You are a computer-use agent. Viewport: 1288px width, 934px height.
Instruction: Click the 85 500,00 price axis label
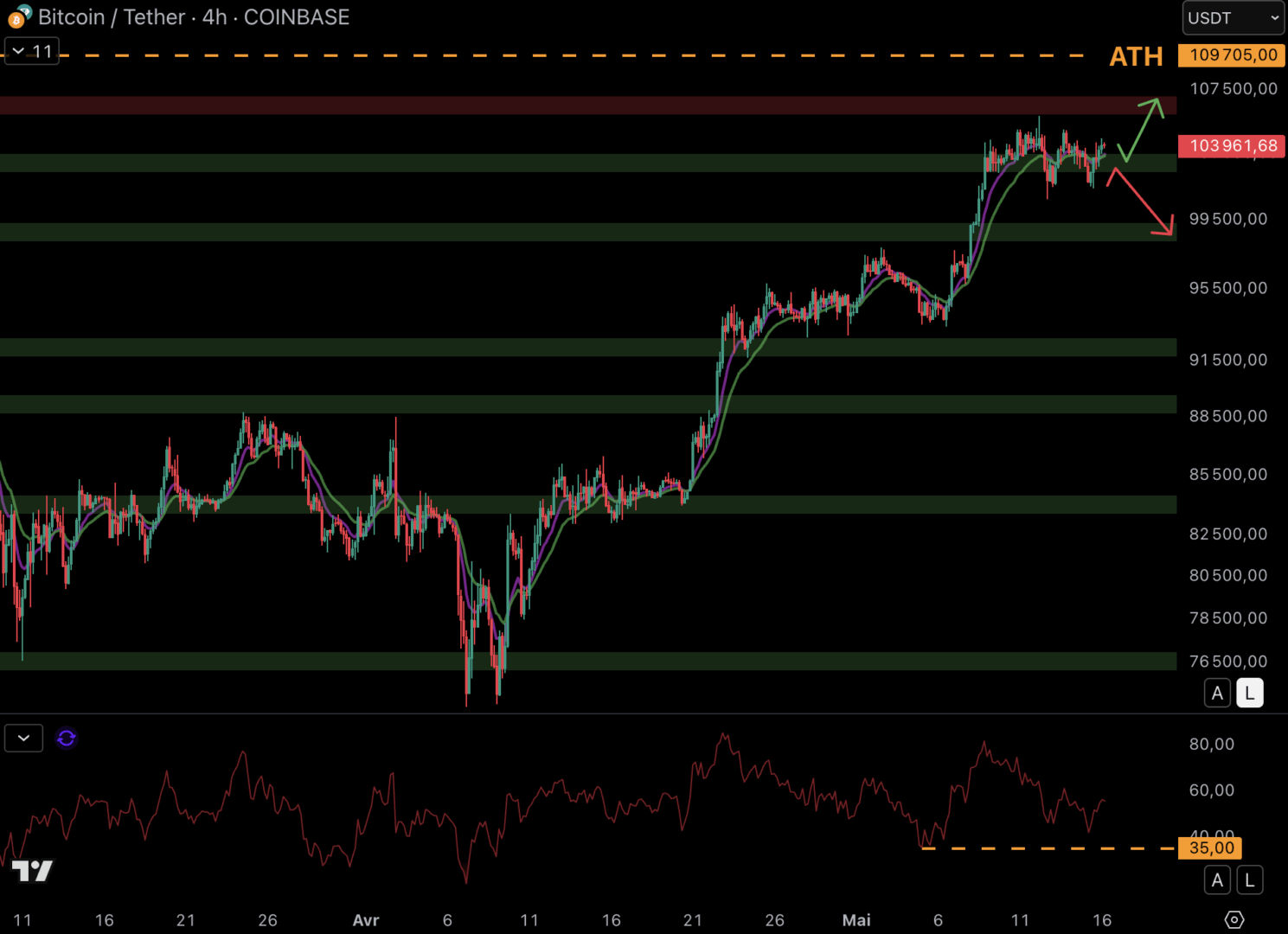click(x=1228, y=474)
